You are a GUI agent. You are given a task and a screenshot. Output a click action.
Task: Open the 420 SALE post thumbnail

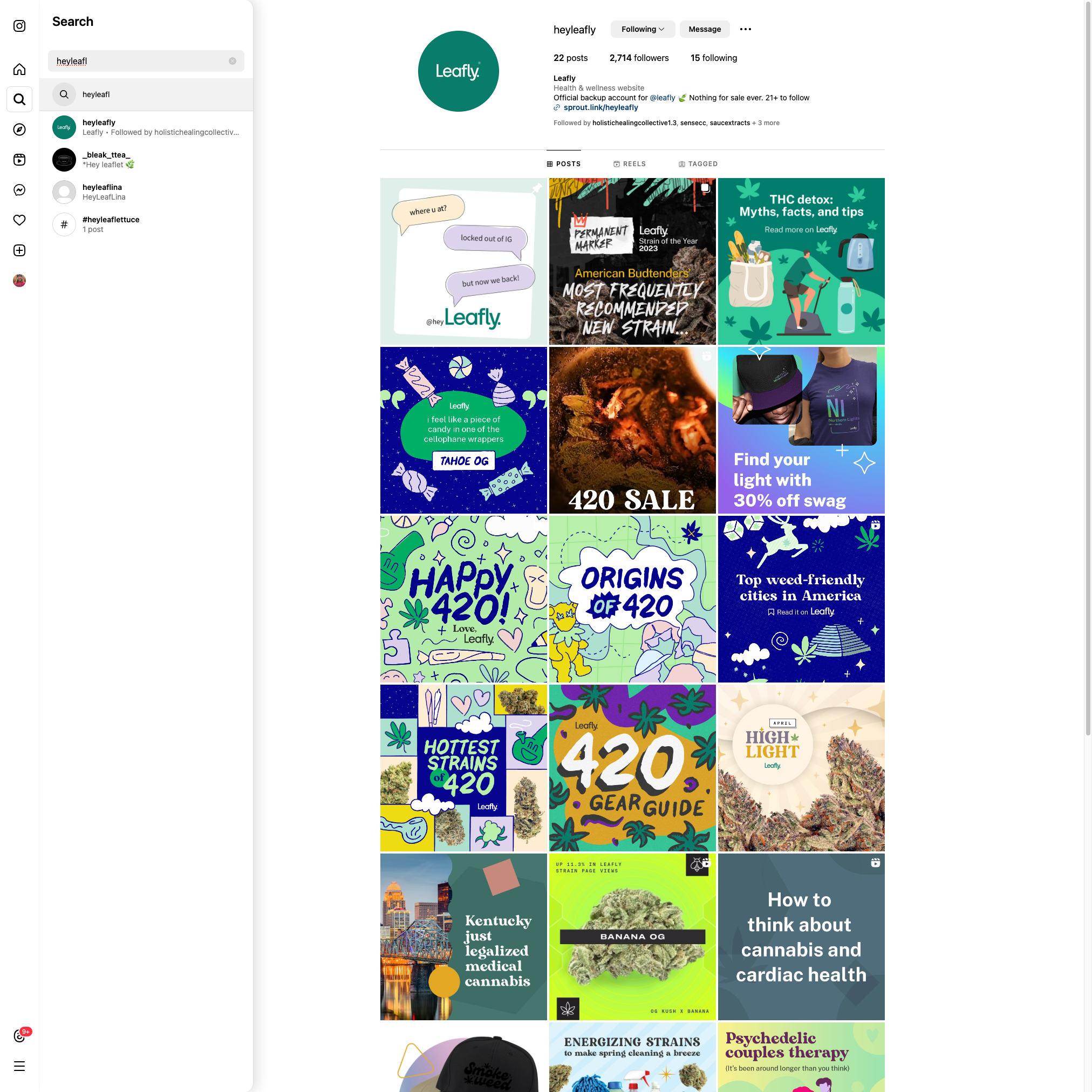632,430
